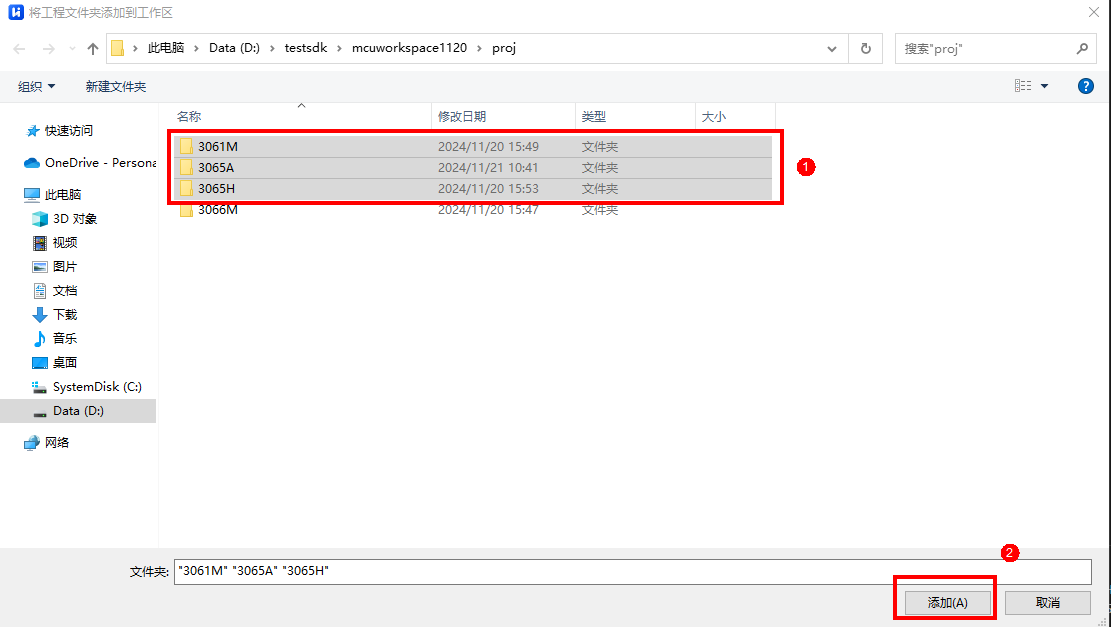Click the 取消 button
The height and width of the screenshot is (627, 1111).
tap(1047, 603)
